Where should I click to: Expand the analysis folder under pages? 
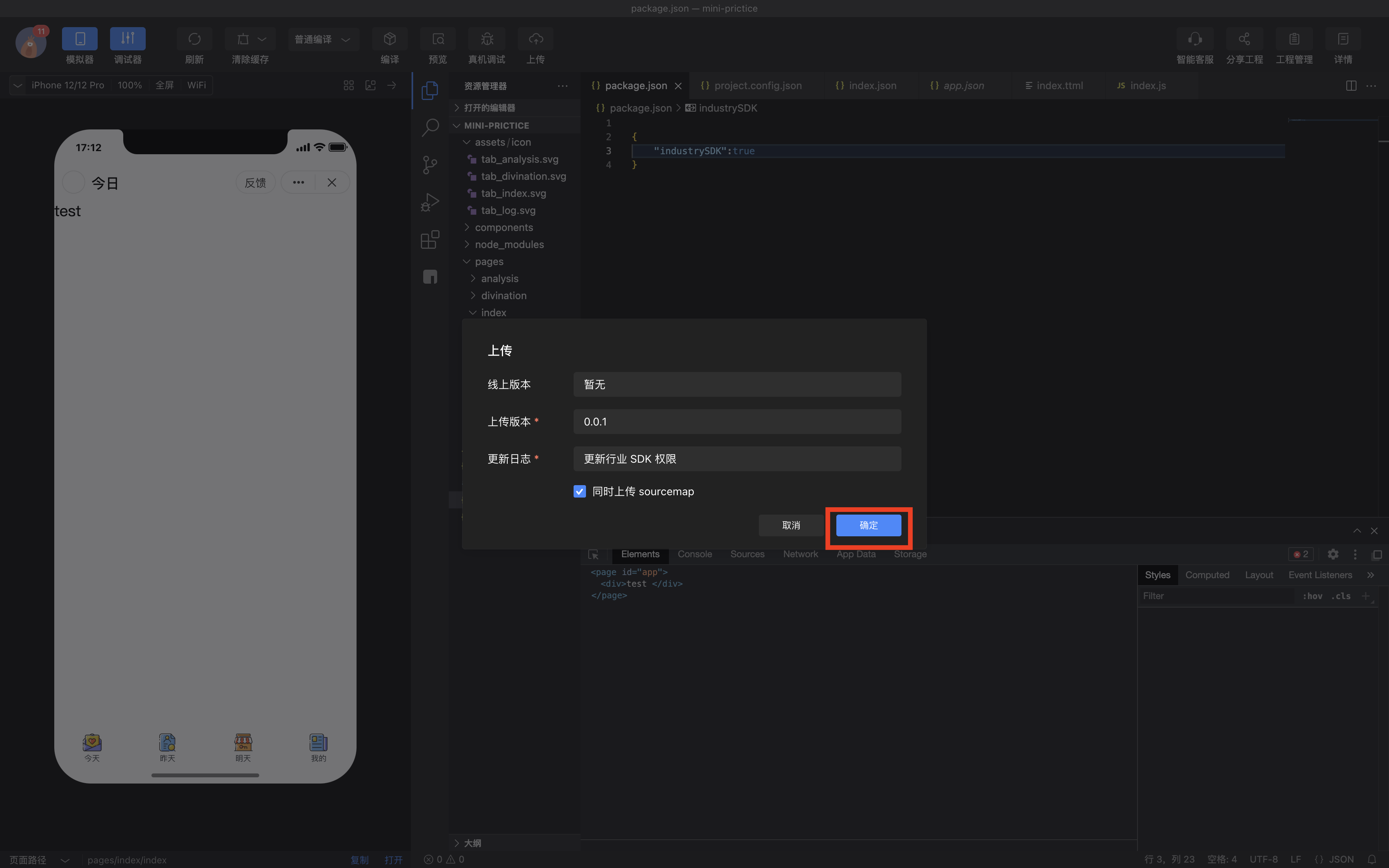[x=514, y=279]
